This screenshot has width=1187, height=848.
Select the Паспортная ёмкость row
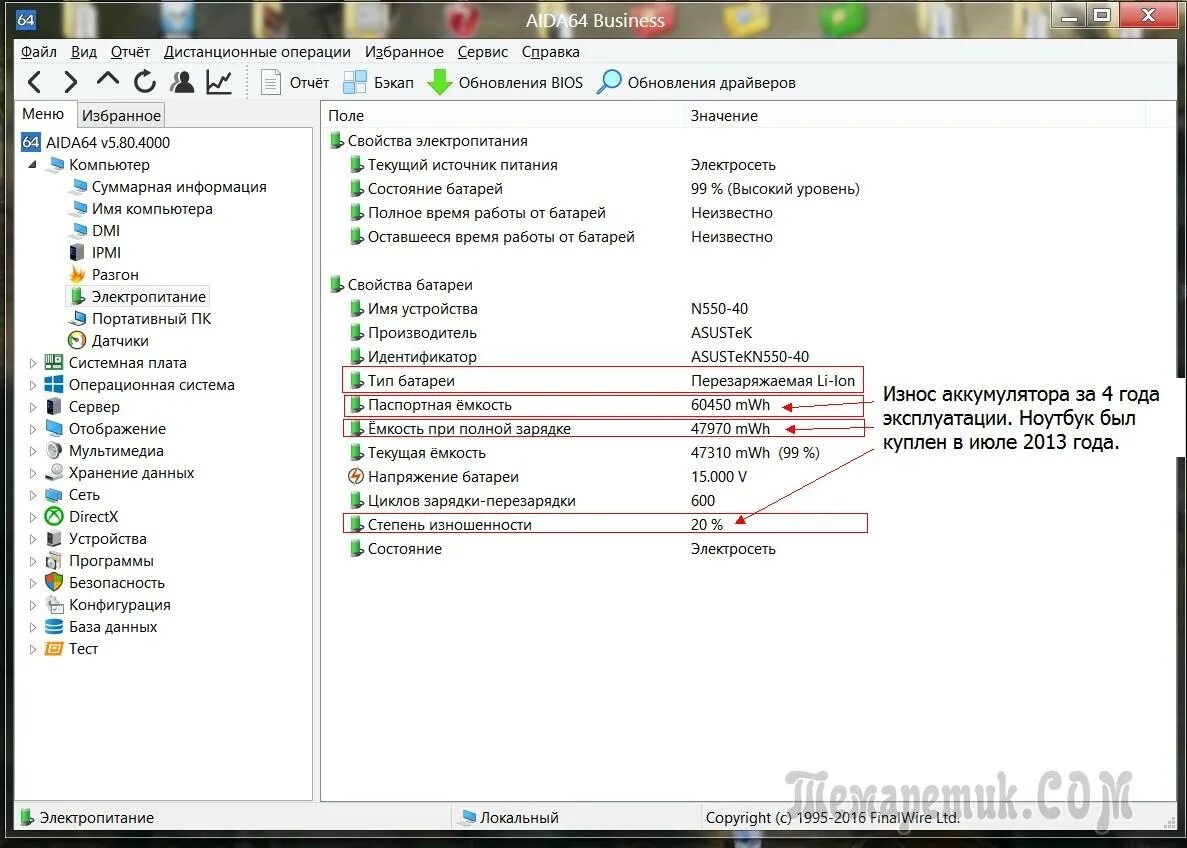603,405
